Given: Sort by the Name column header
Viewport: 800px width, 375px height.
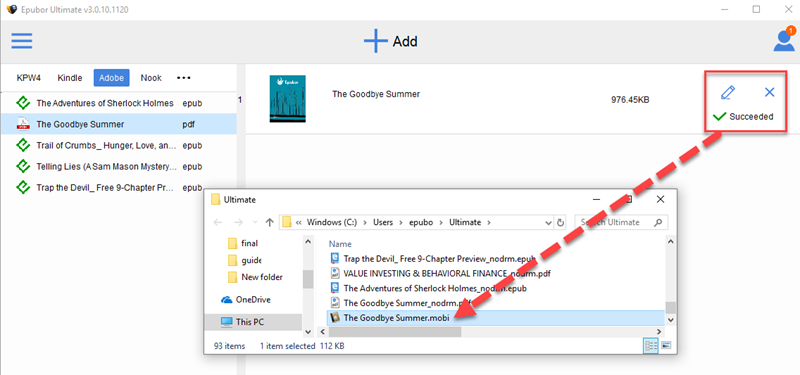Looking at the screenshot, I should click(340, 244).
